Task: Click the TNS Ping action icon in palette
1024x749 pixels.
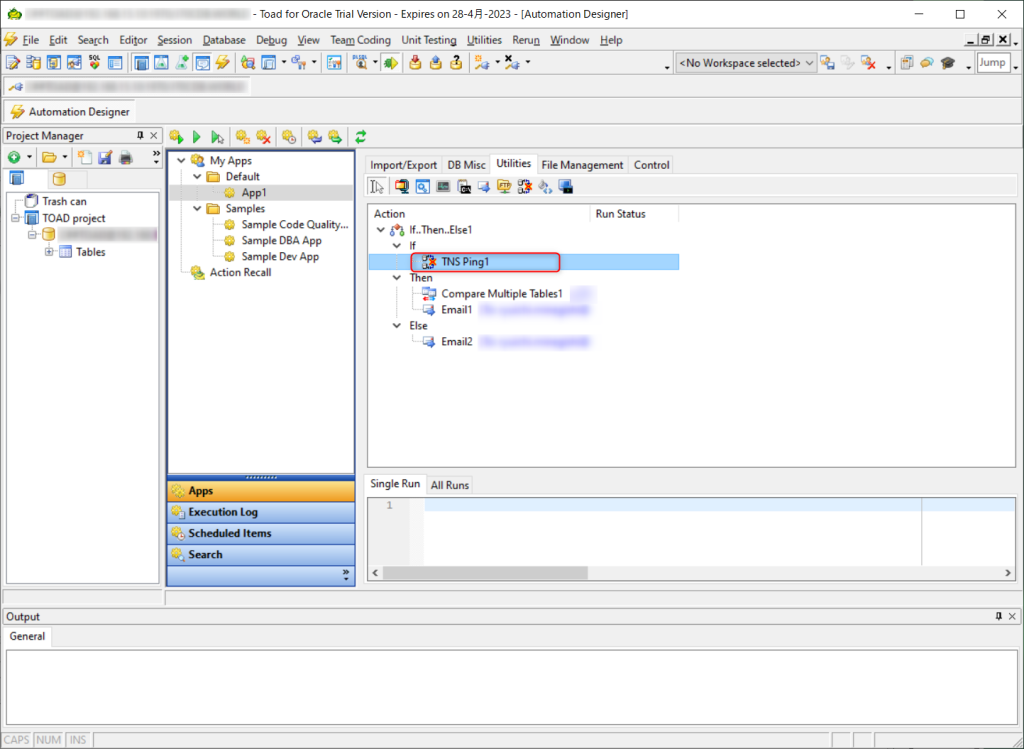Action: pos(524,187)
